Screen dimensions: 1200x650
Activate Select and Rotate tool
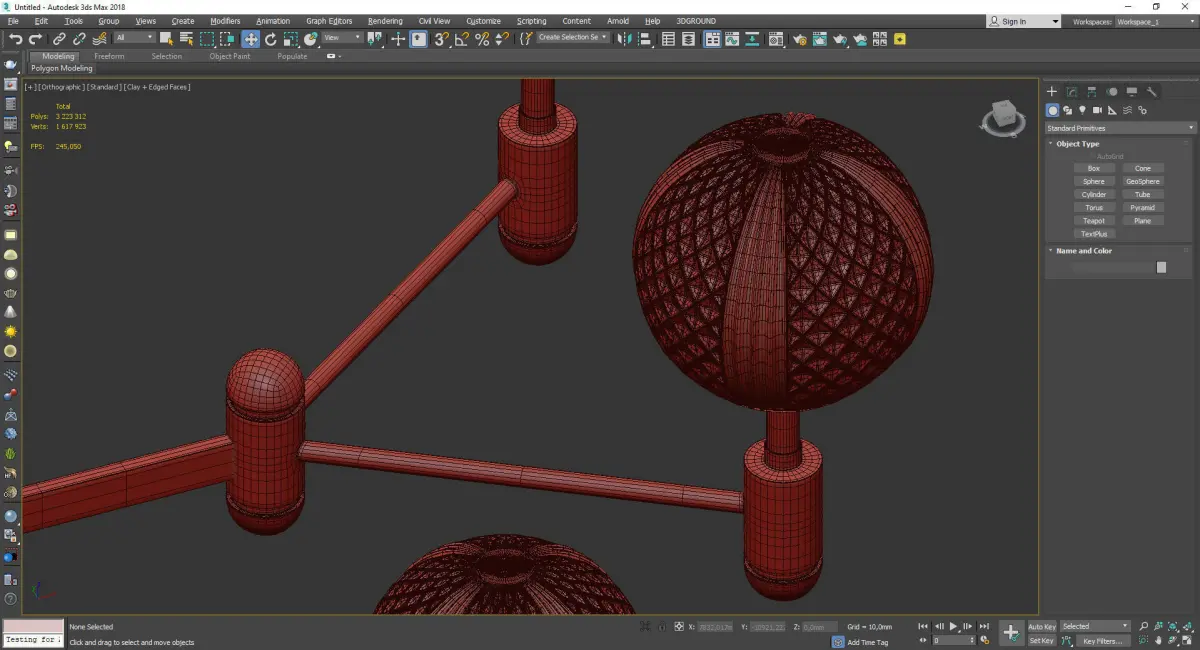[270, 39]
